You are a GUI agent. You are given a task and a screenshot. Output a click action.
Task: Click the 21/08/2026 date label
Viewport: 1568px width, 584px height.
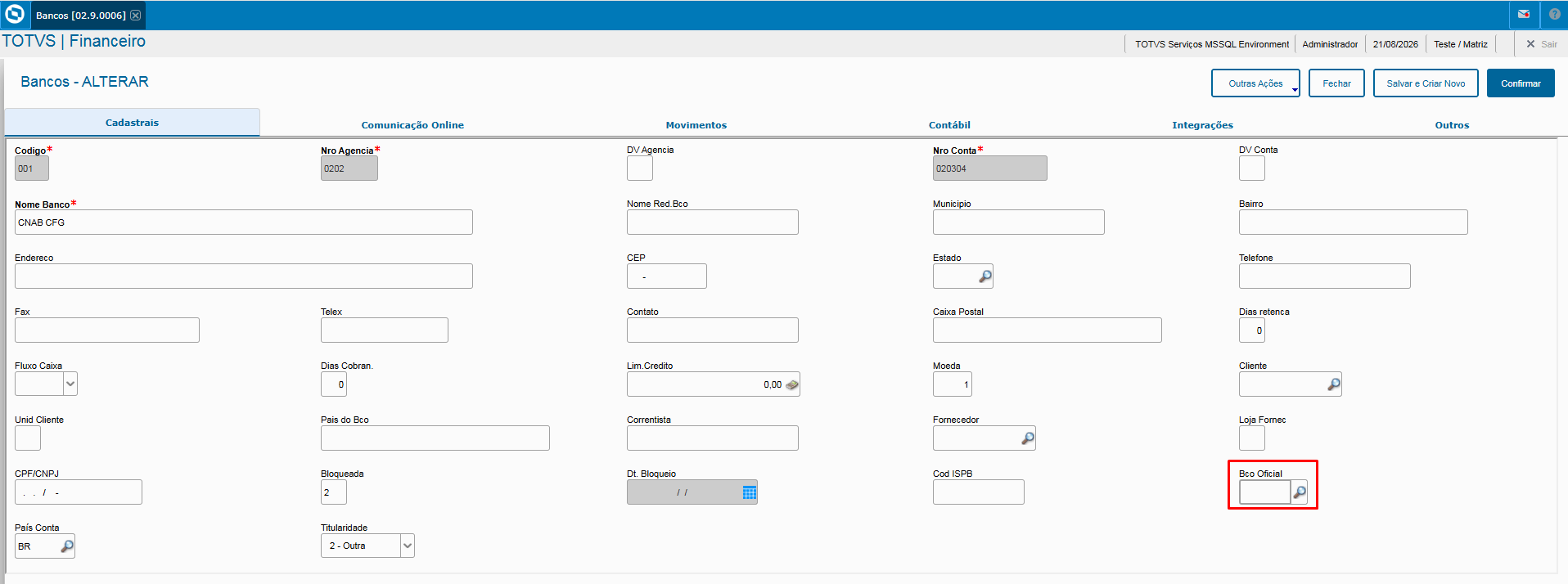pyautogui.click(x=1395, y=44)
